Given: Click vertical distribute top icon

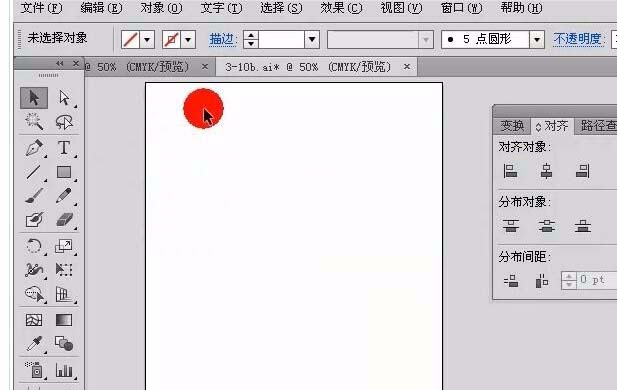Looking at the screenshot, I should pos(510,226).
